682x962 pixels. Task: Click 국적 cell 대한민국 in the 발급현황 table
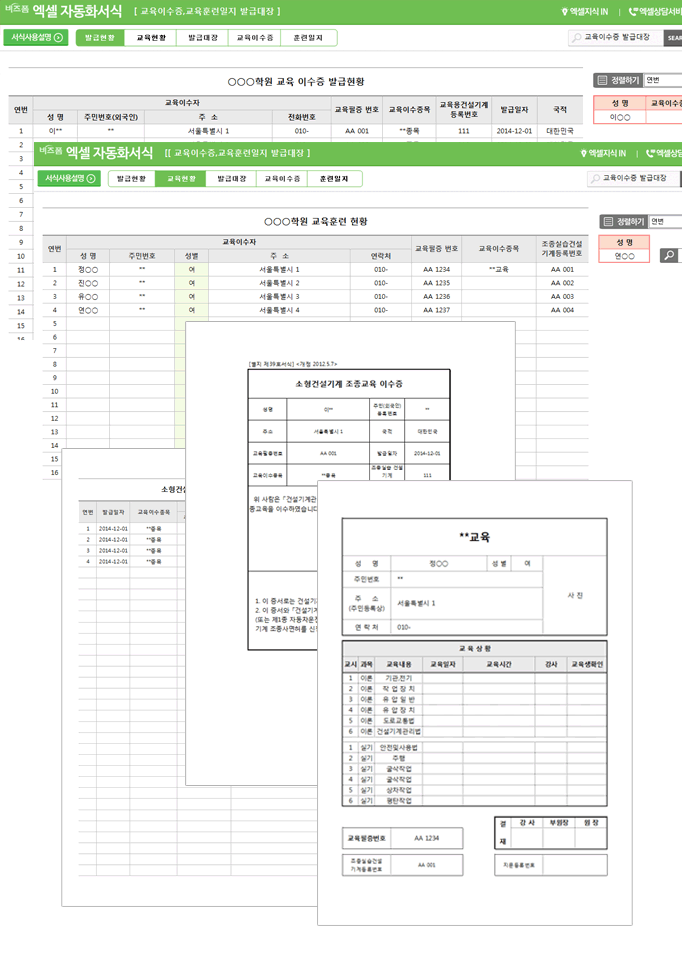[x=560, y=131]
